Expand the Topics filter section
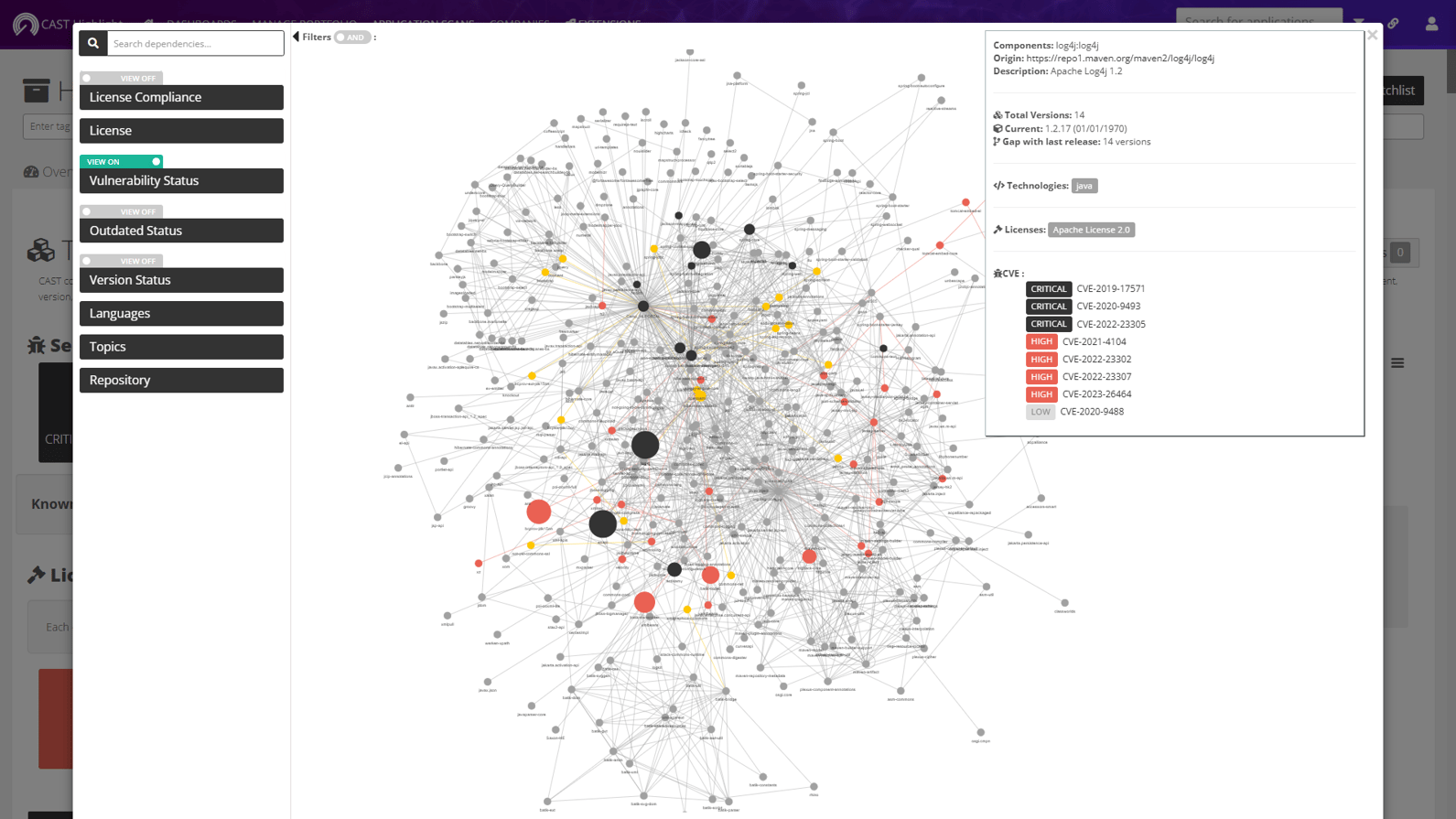Viewport: 1456px width, 819px height. [181, 347]
